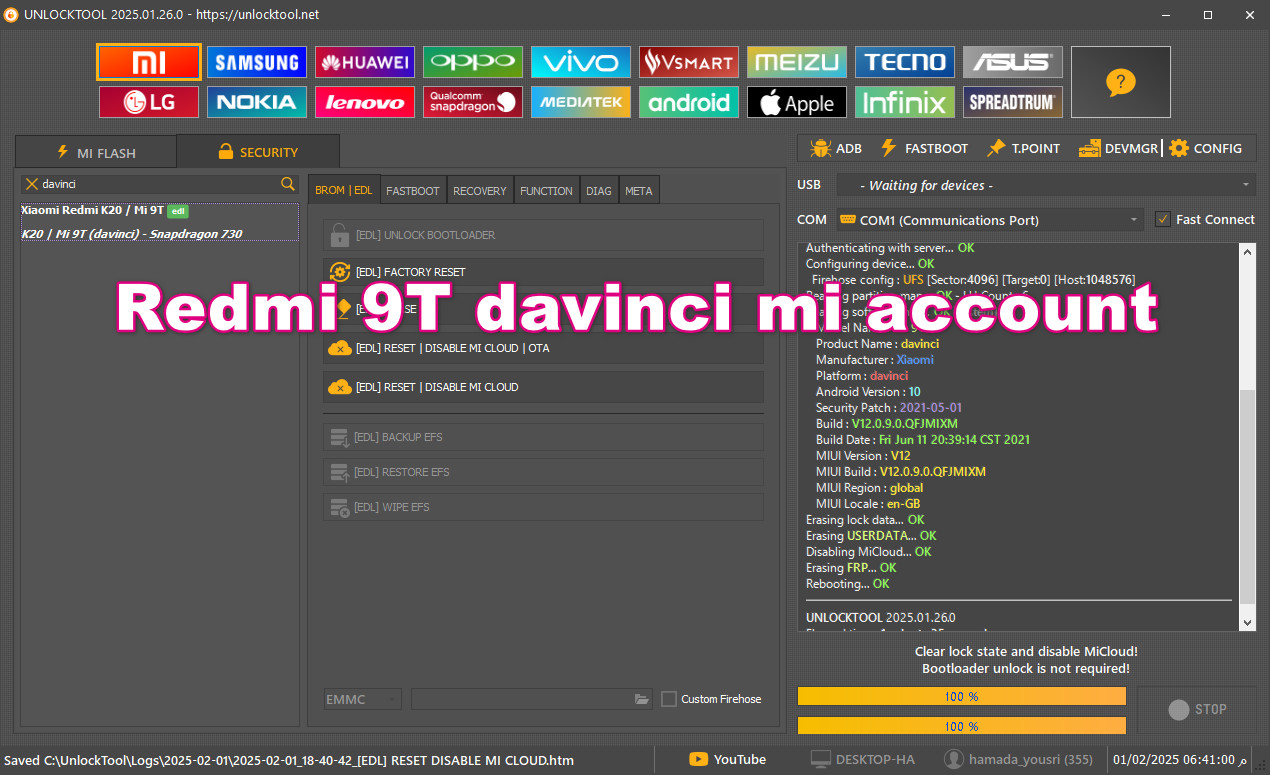Screen dimensions: 1270x775
Task: Select the DIAG tab
Action: (599, 190)
